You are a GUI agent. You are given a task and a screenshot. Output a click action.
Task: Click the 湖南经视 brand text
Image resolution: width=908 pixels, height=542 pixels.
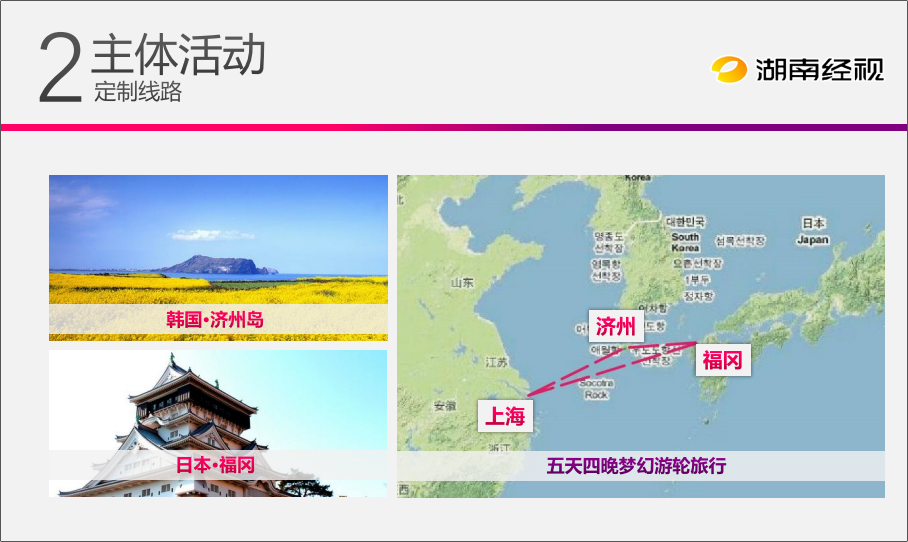[x=818, y=69]
